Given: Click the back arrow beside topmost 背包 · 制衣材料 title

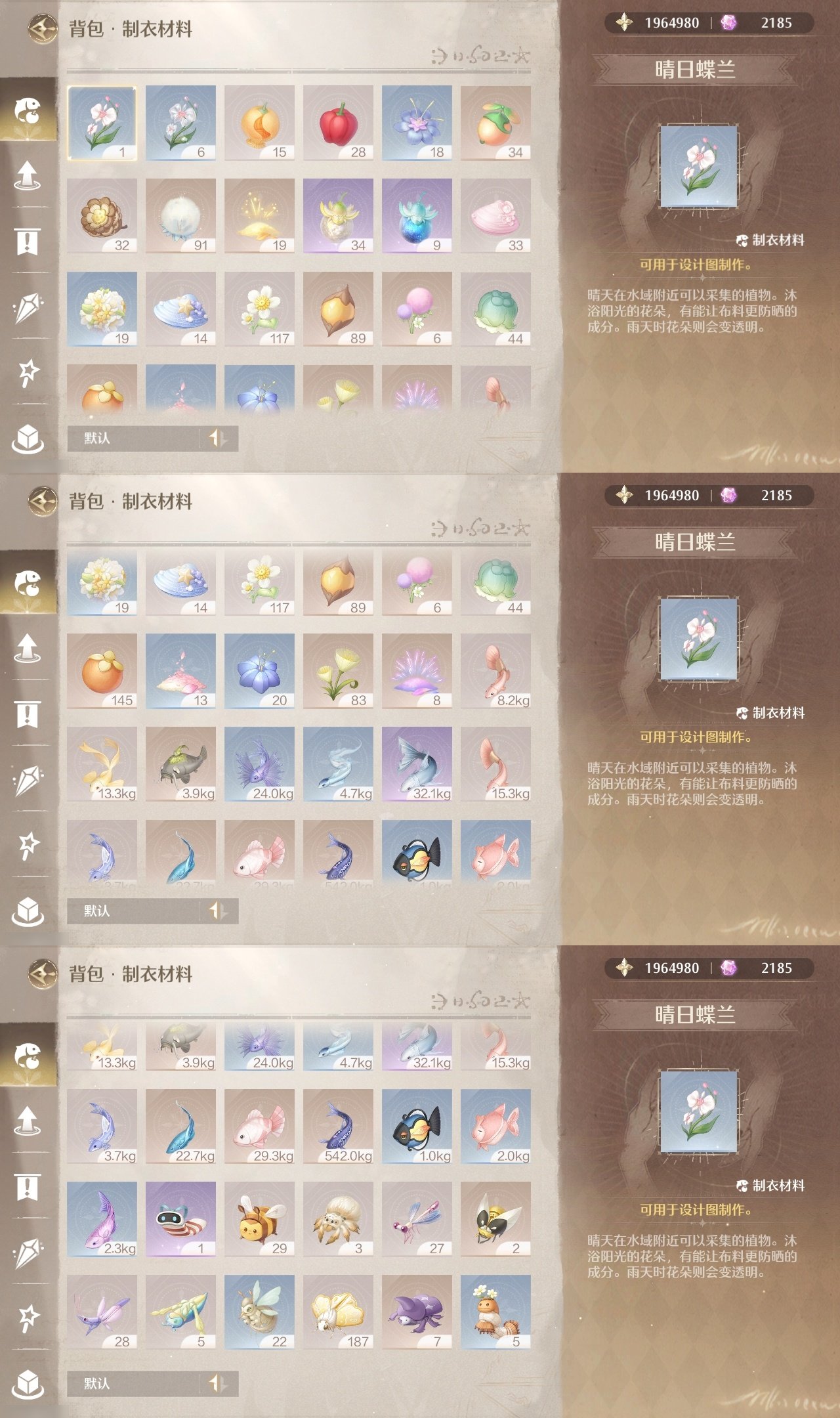Looking at the screenshot, I should coord(43,28).
